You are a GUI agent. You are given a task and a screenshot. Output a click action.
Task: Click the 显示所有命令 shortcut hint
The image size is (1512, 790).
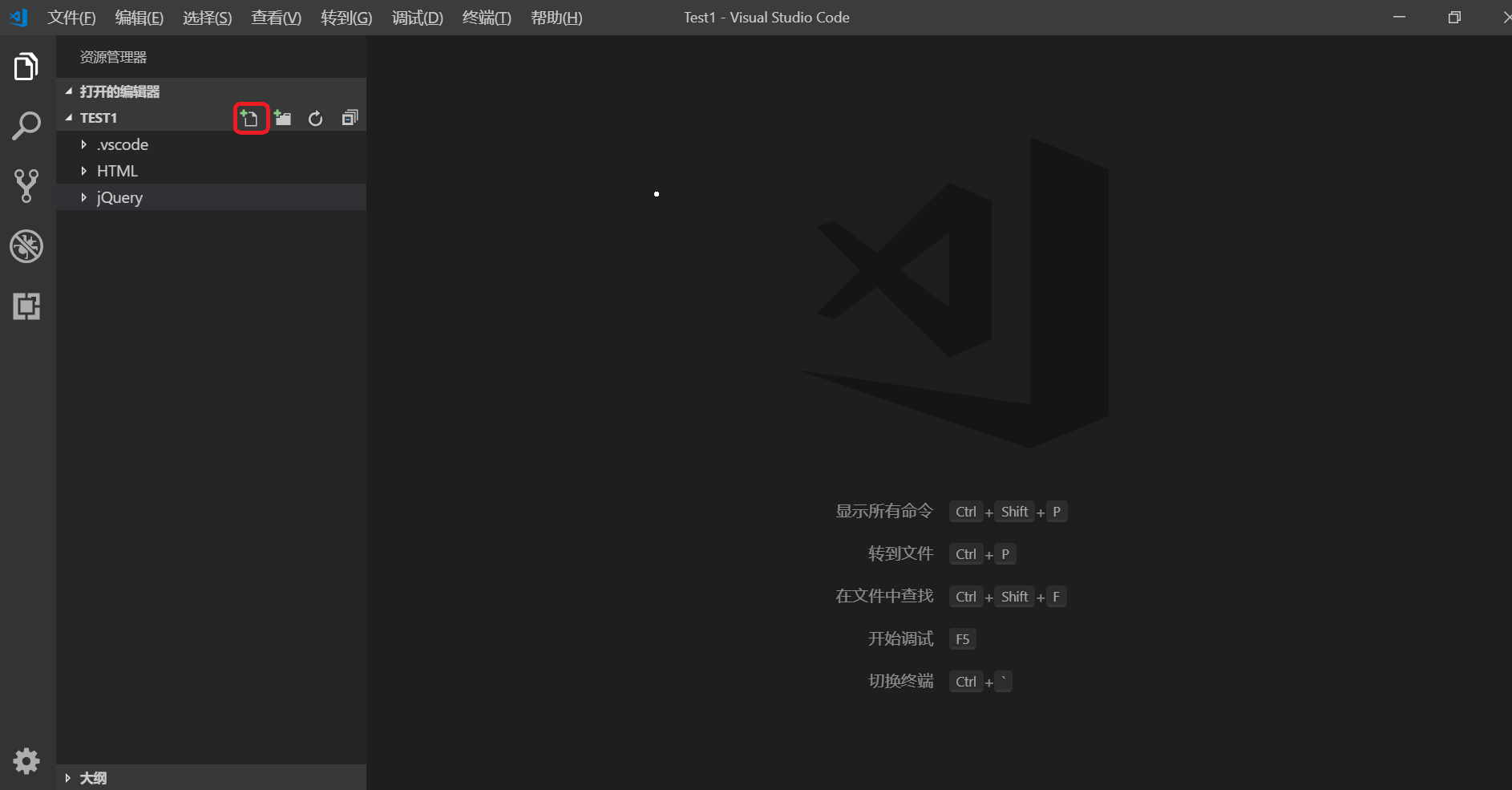click(884, 511)
